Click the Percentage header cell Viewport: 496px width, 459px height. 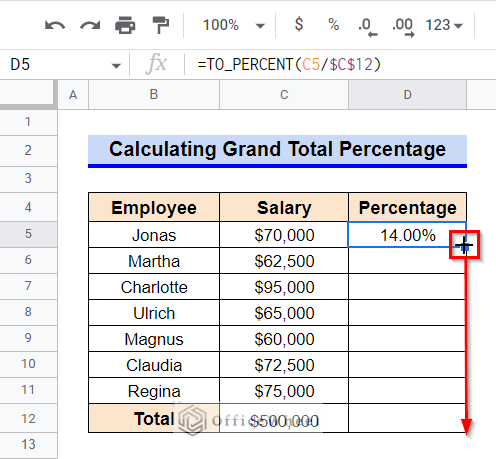click(x=407, y=207)
